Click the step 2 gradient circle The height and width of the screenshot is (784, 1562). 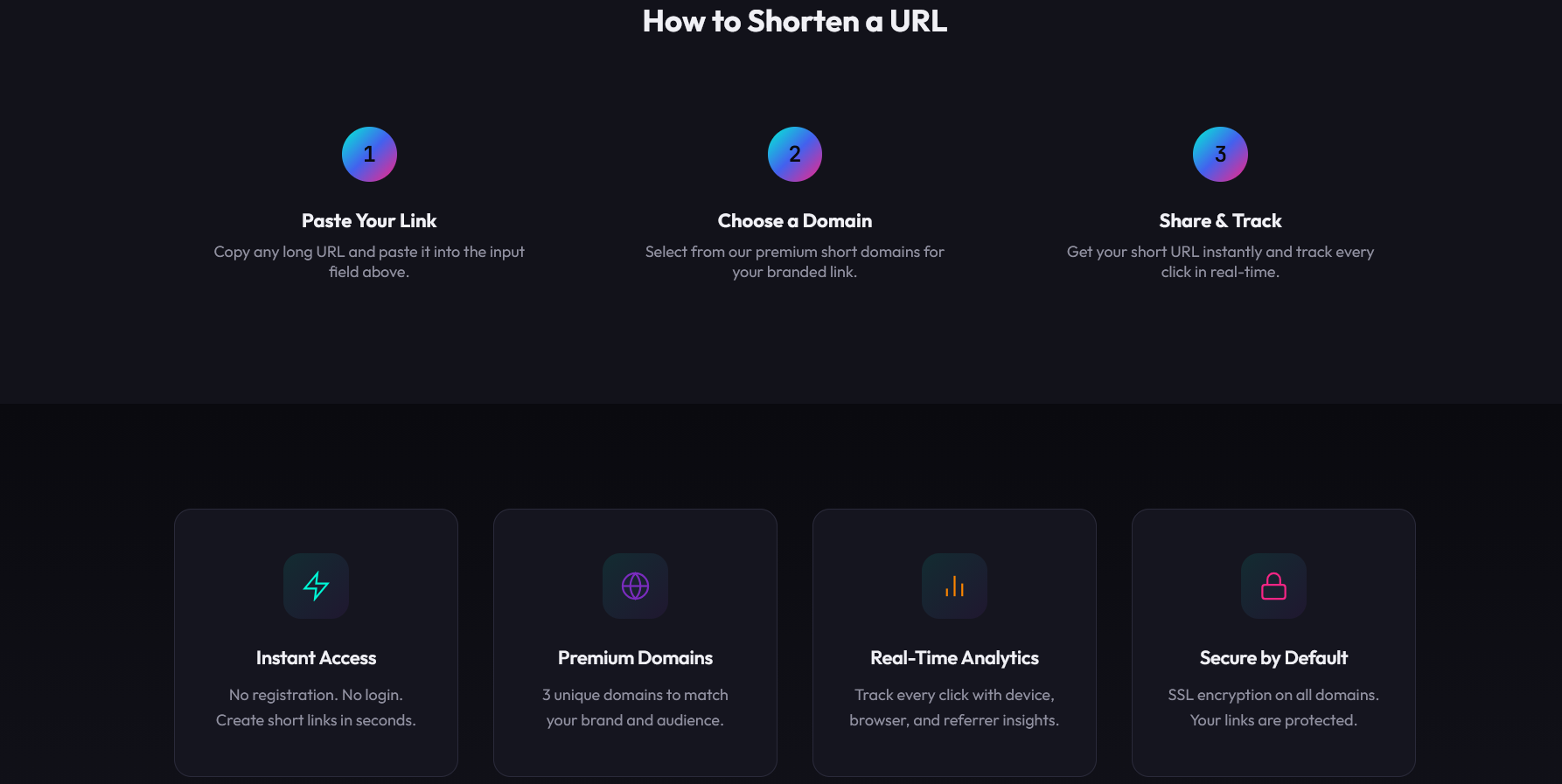tap(795, 154)
